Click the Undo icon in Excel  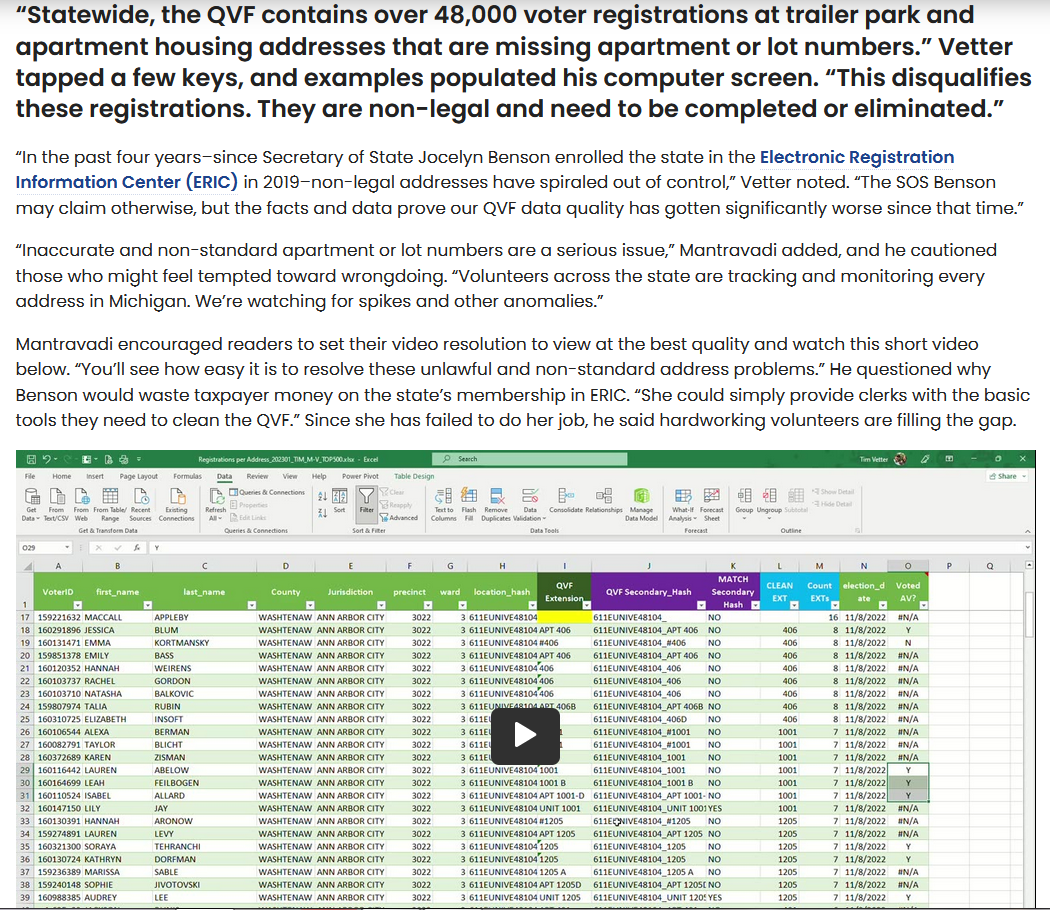pos(46,459)
